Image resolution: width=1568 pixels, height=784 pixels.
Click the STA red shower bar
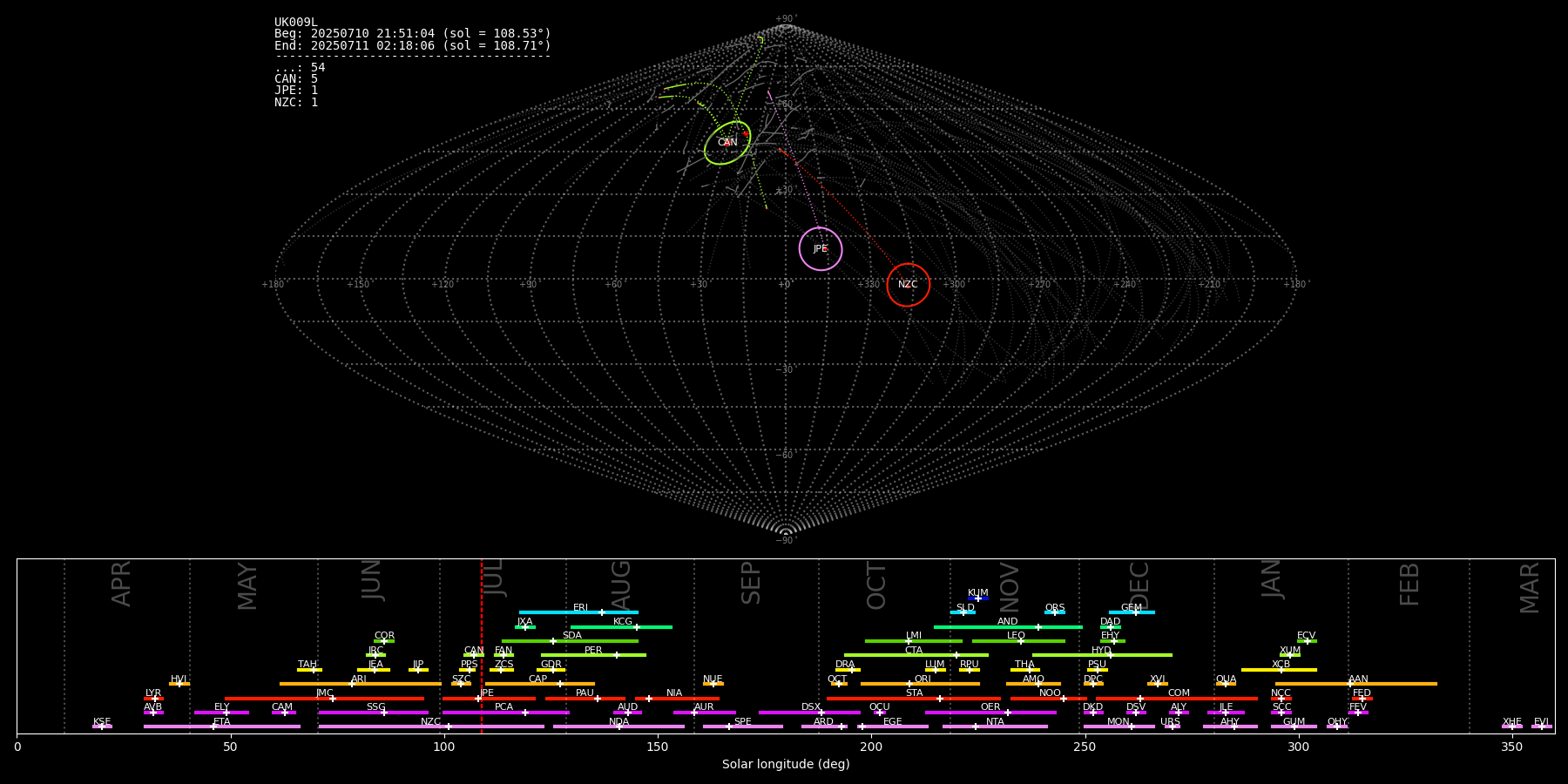coord(914,699)
